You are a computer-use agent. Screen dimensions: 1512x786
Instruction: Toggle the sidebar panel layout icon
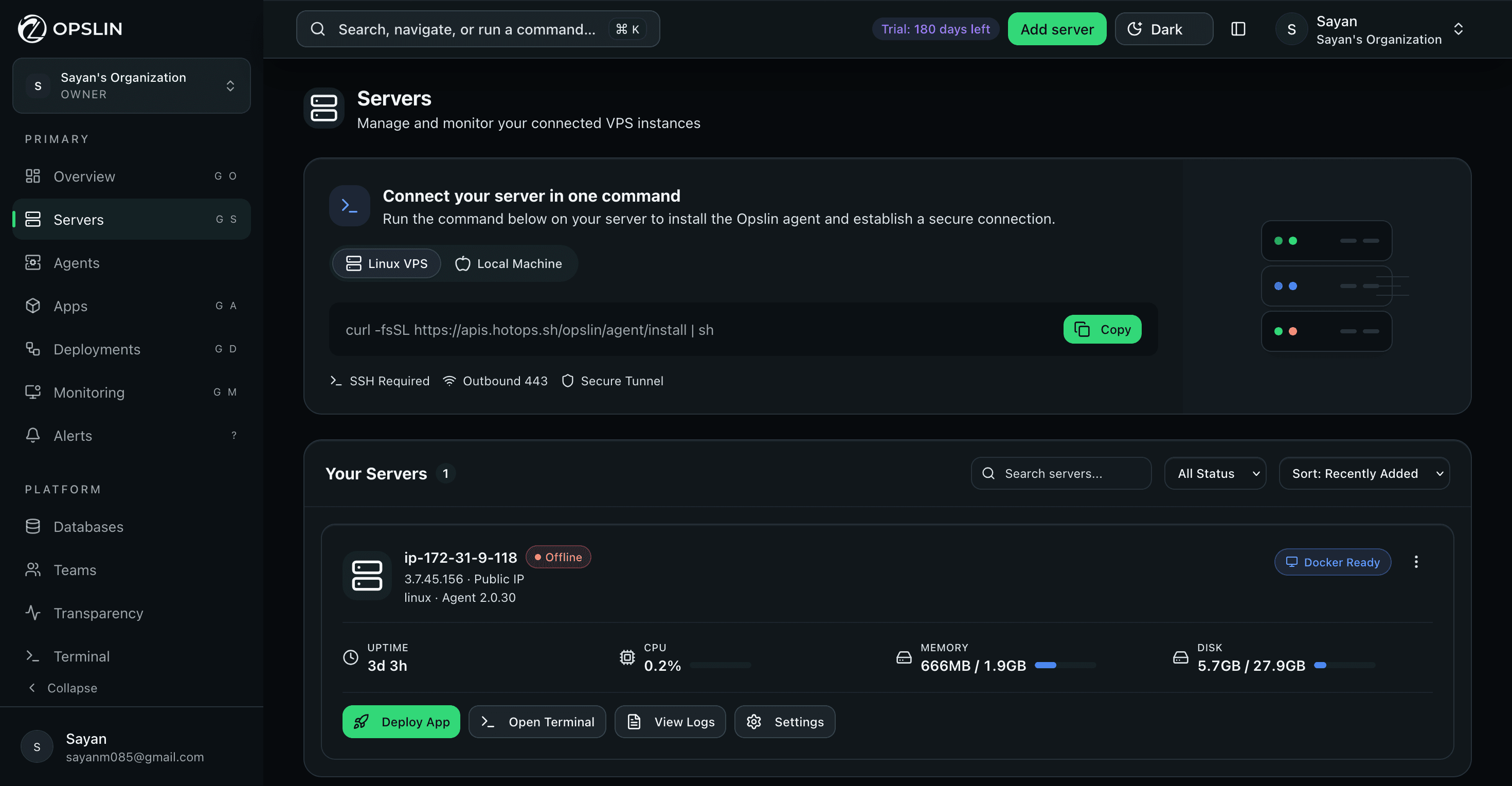(x=1238, y=29)
